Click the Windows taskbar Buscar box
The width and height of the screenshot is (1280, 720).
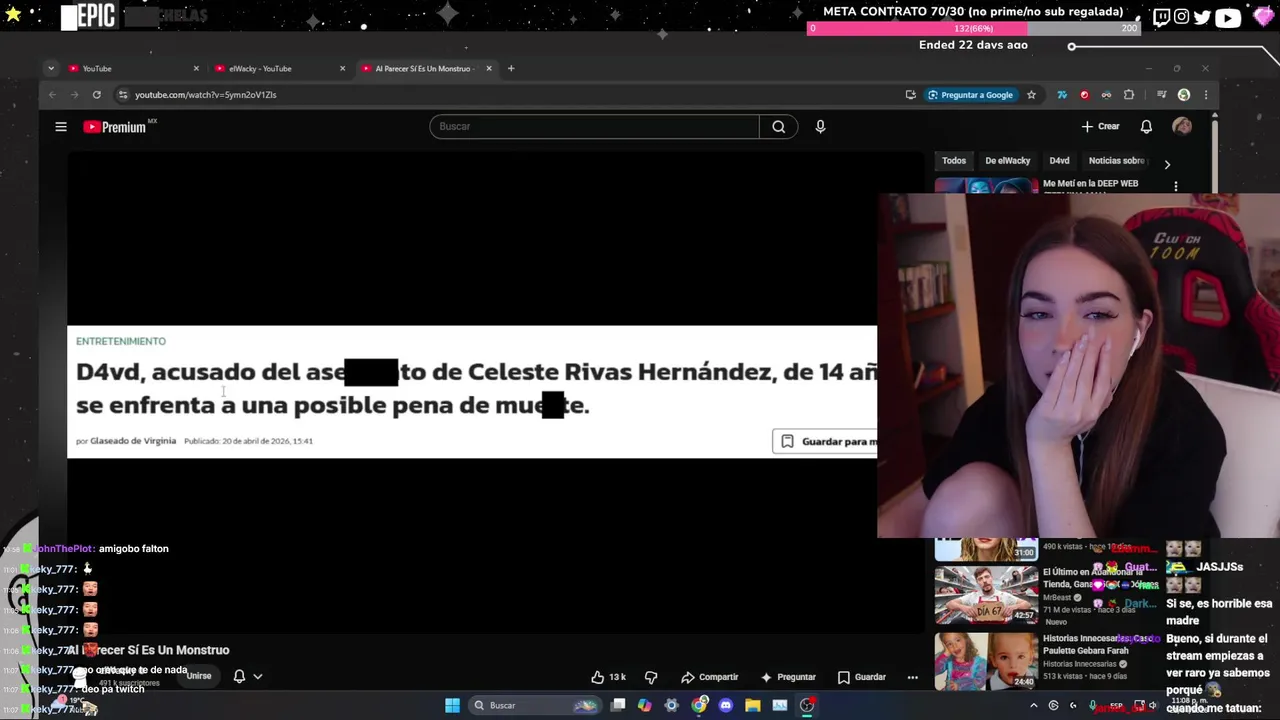coord(536,705)
